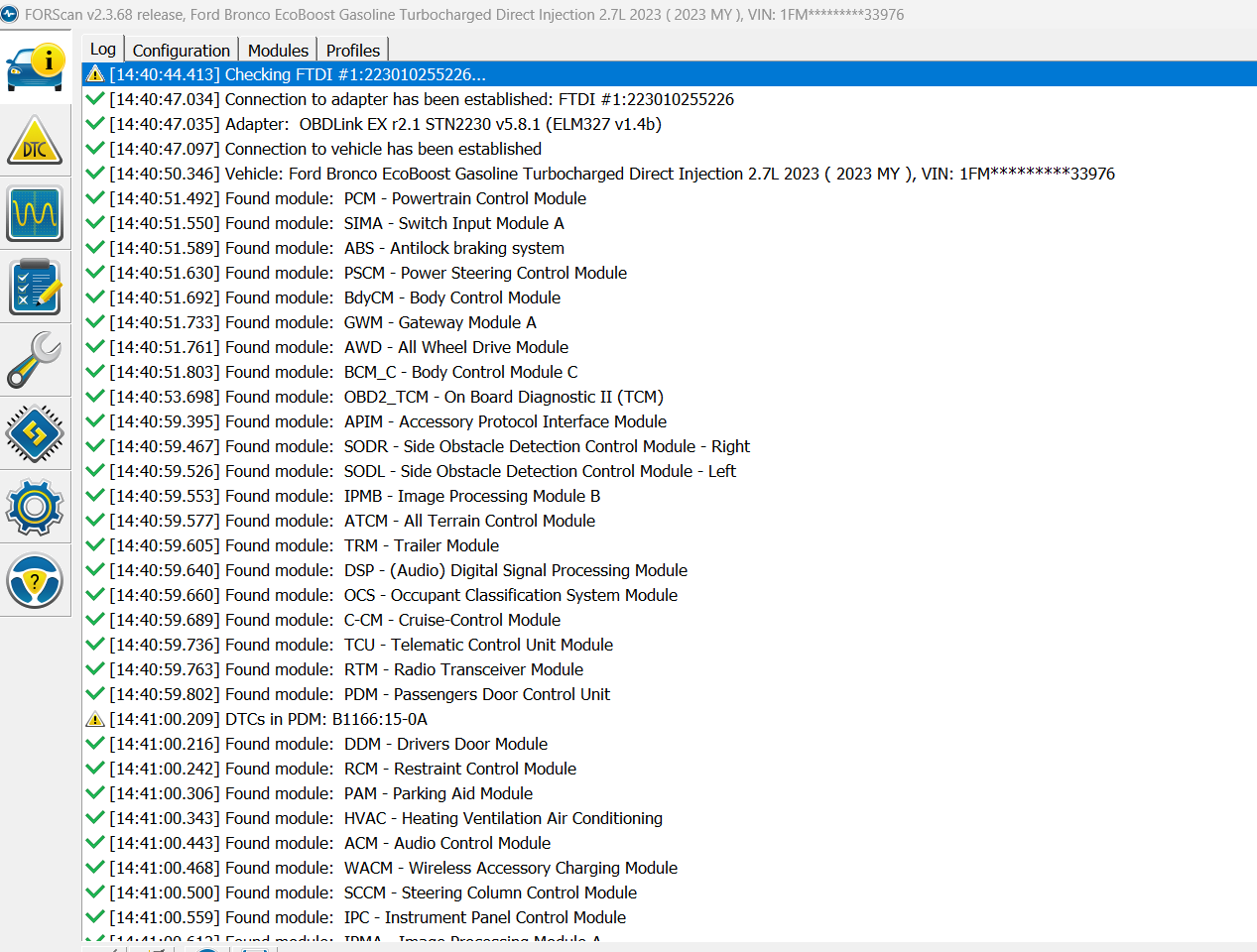The image size is (1257, 952).
Task: Select the PSCM Power Steering Control Module row
Action: pos(669,273)
